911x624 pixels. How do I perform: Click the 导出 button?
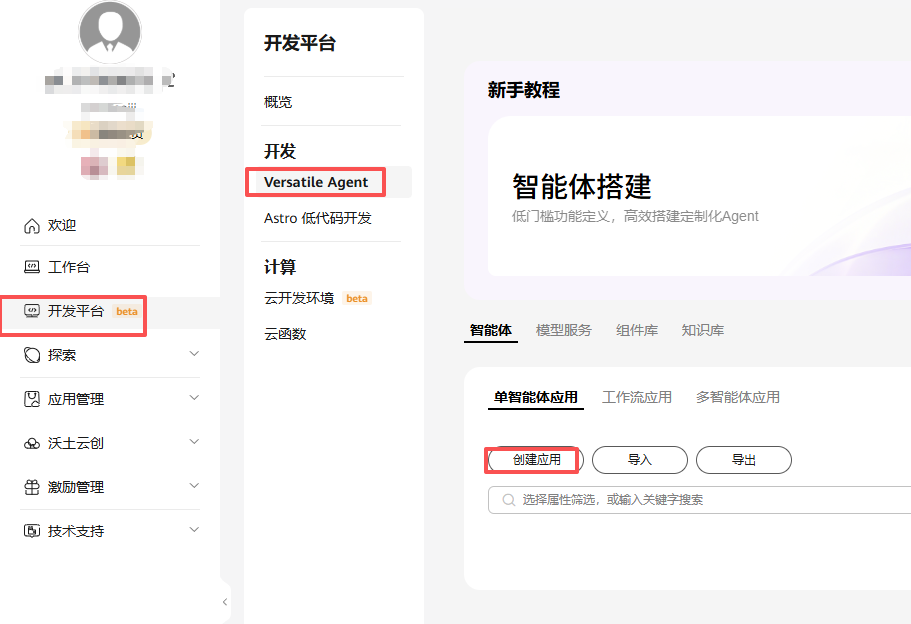pos(744,460)
